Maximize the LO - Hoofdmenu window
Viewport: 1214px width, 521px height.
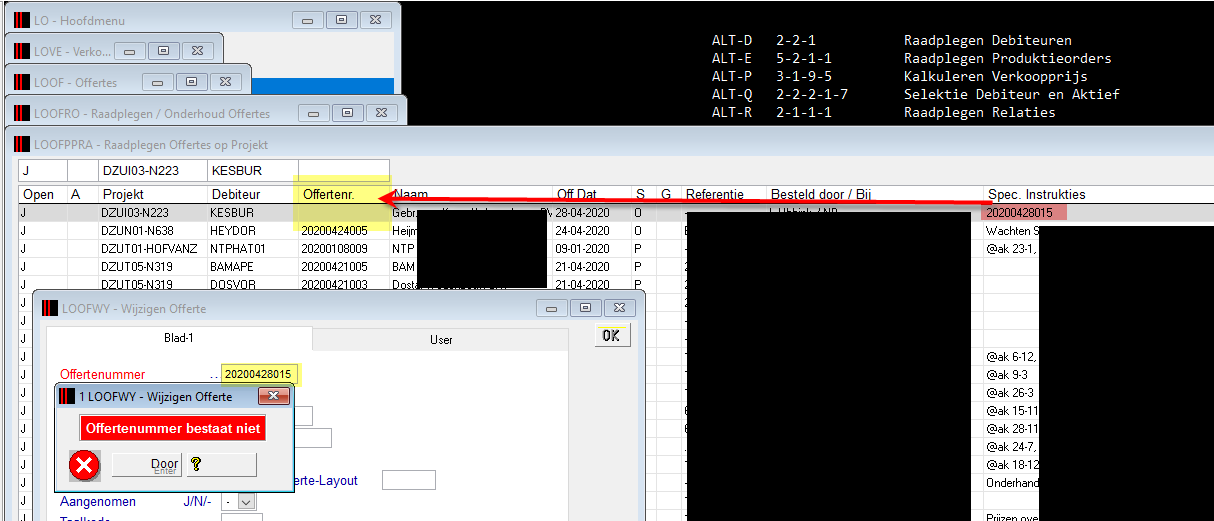pos(342,20)
